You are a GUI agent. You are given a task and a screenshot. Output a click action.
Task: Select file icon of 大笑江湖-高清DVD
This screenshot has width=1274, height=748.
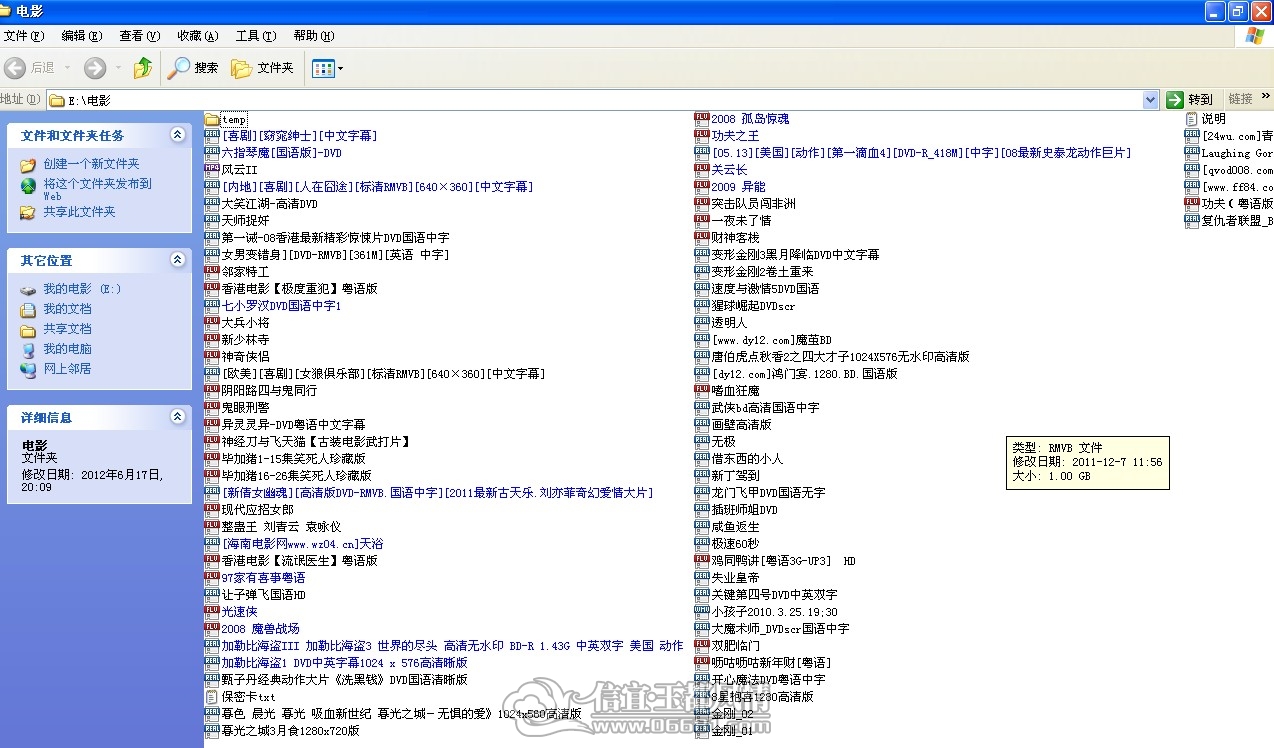pos(212,204)
